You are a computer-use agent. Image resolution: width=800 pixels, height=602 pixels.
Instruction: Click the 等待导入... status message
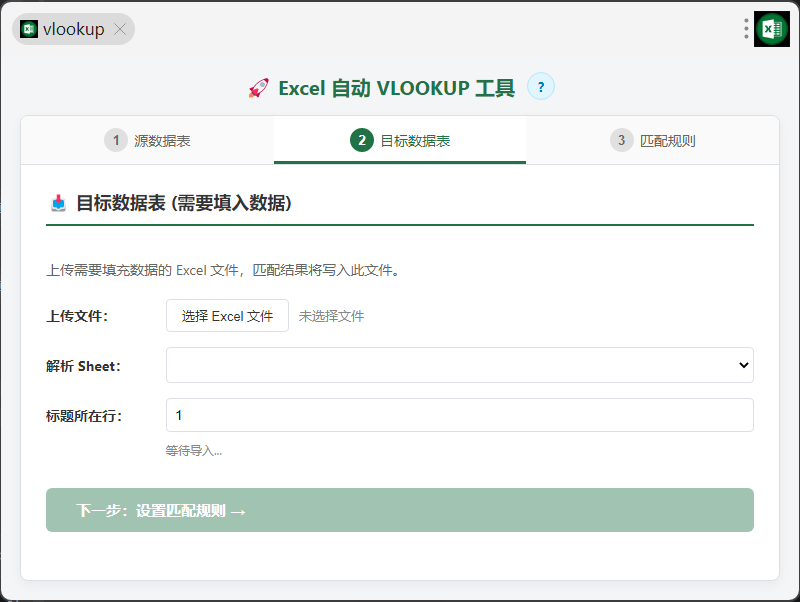[194, 451]
